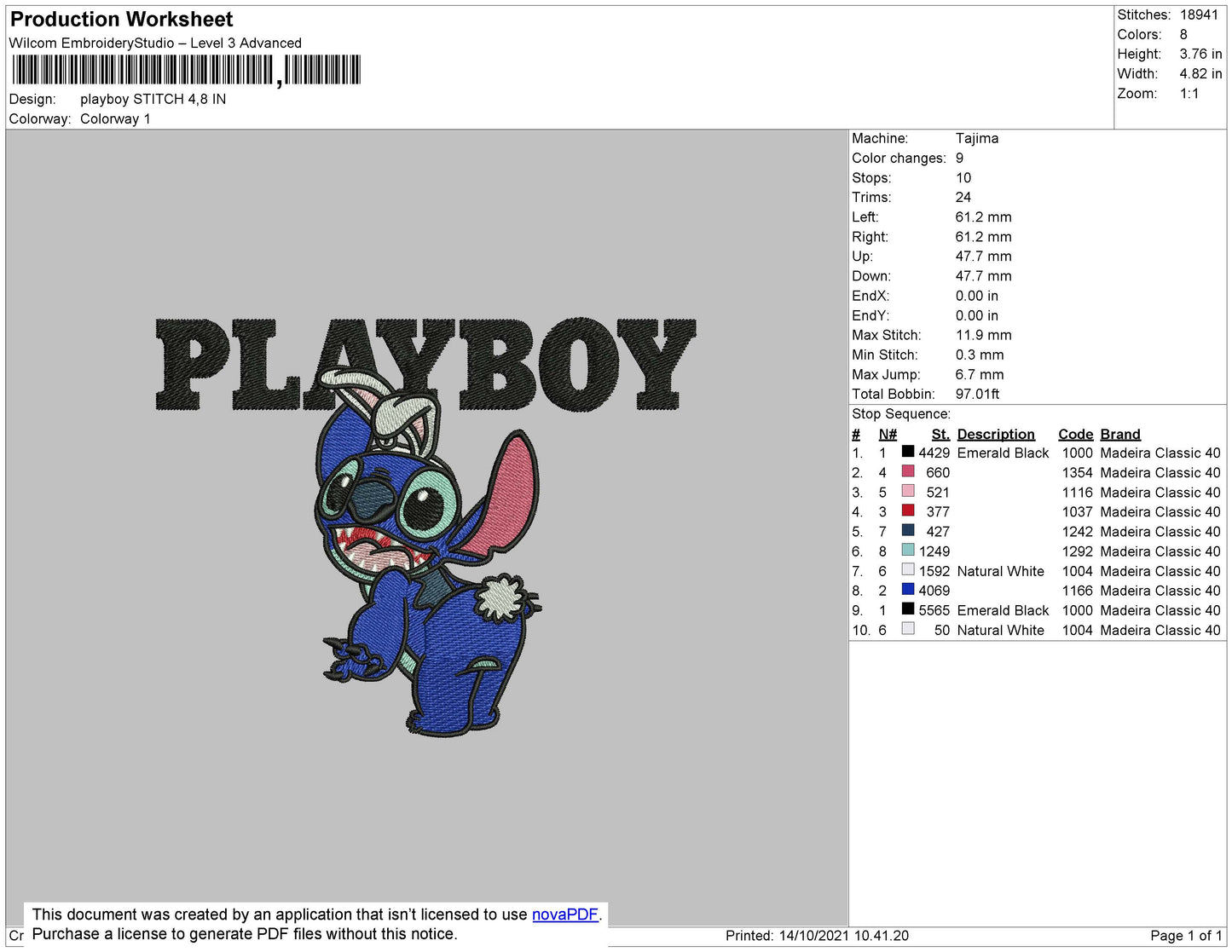Click the Description column header
1232x952 pixels.
[995, 434]
